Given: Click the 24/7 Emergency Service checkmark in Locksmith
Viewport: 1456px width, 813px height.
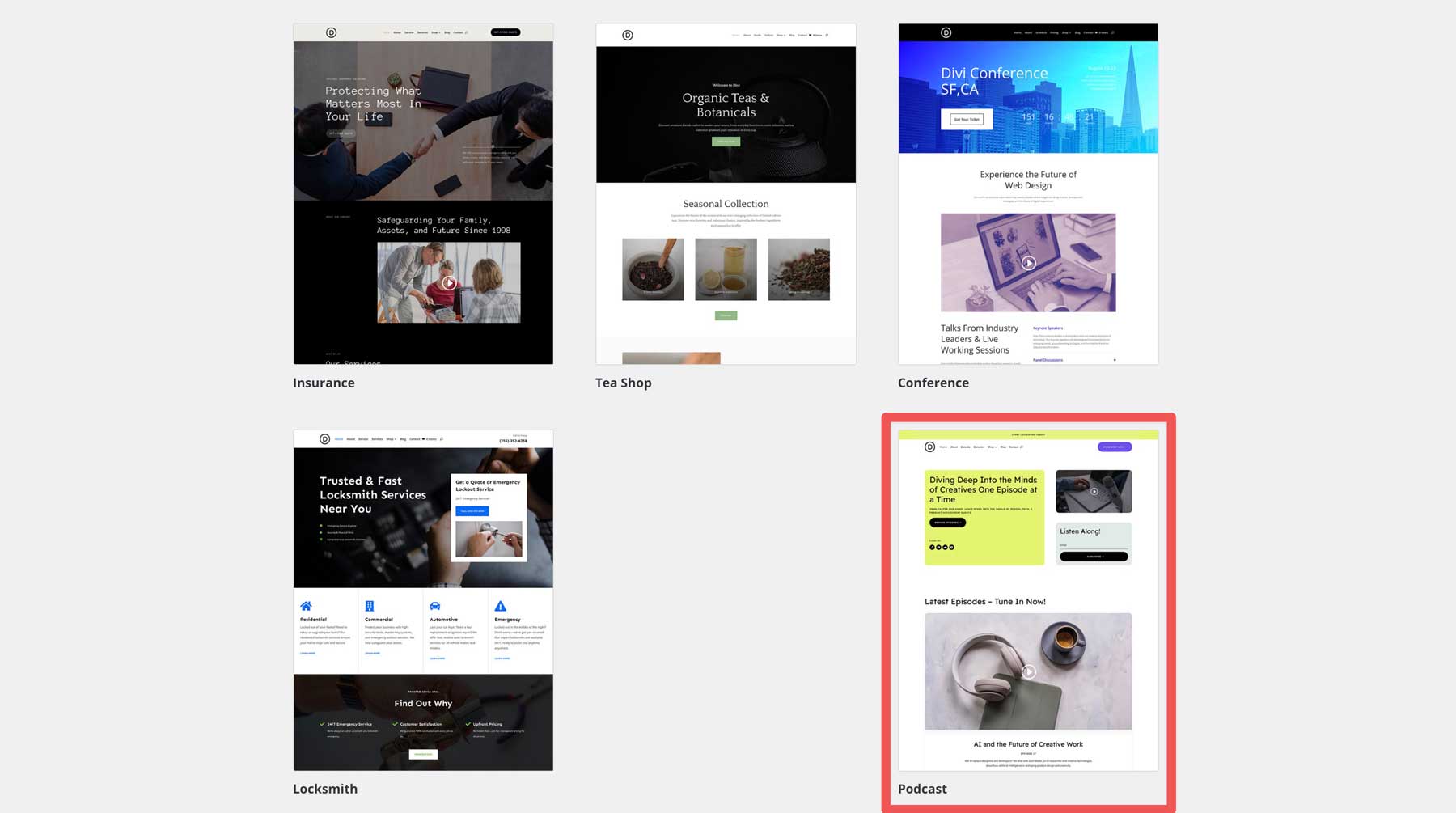Looking at the screenshot, I should coord(322,724).
